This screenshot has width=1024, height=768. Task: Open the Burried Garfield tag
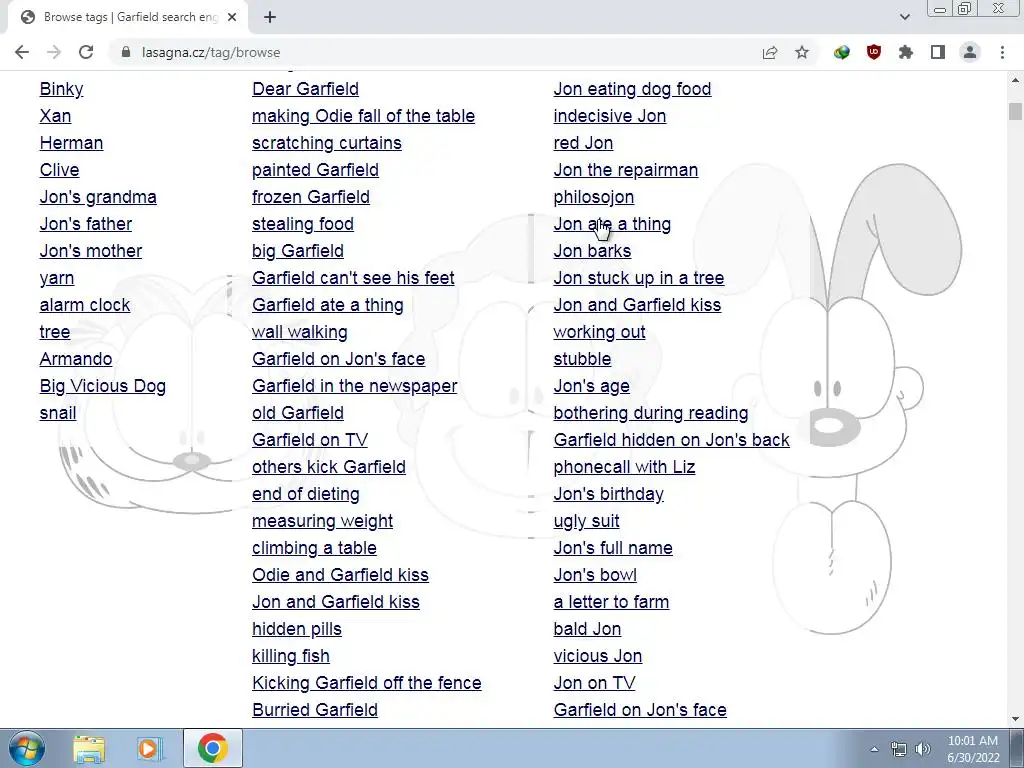click(315, 710)
